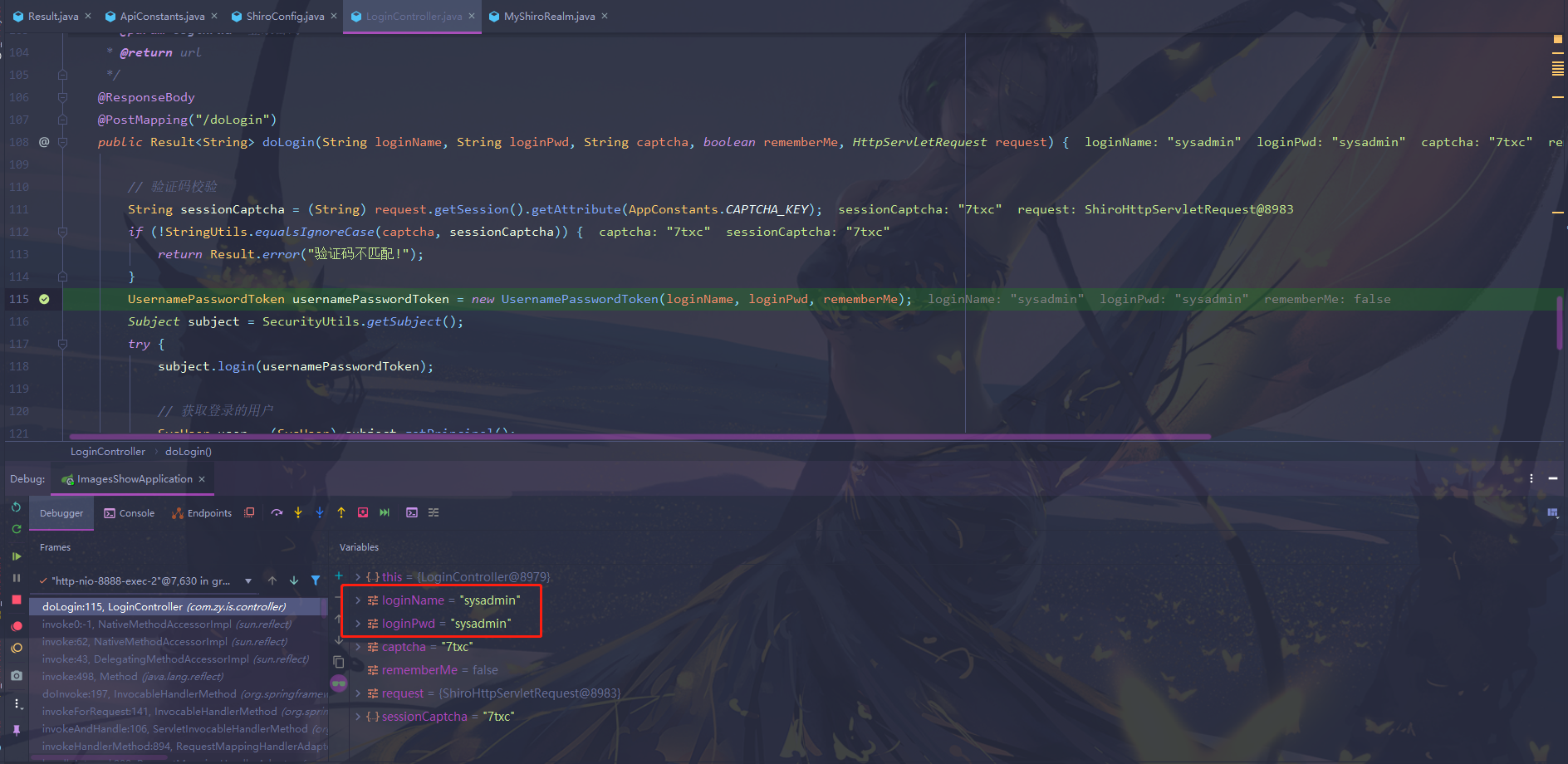Click the Step Over icon
This screenshot has width=1568, height=764.
(x=277, y=513)
